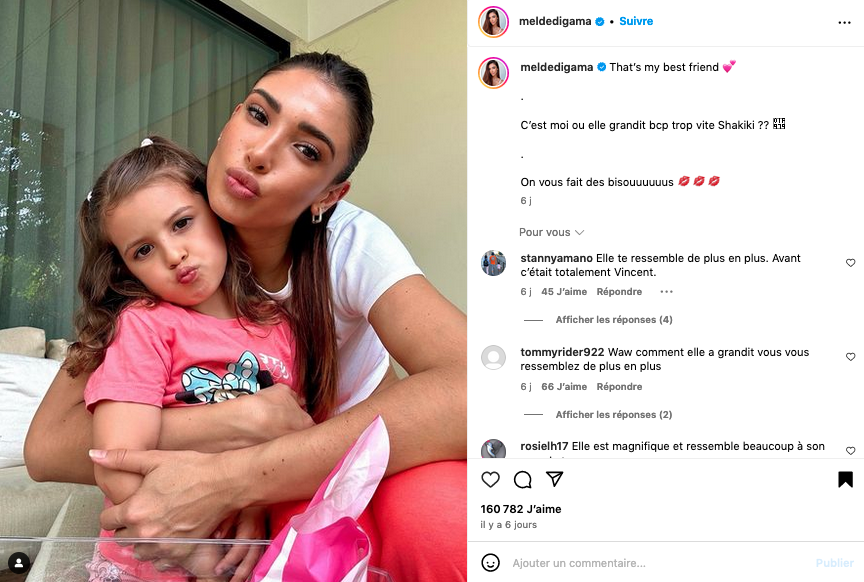
Task: Reply to stannyamano's comment via Répondre
Action: [x=619, y=292]
